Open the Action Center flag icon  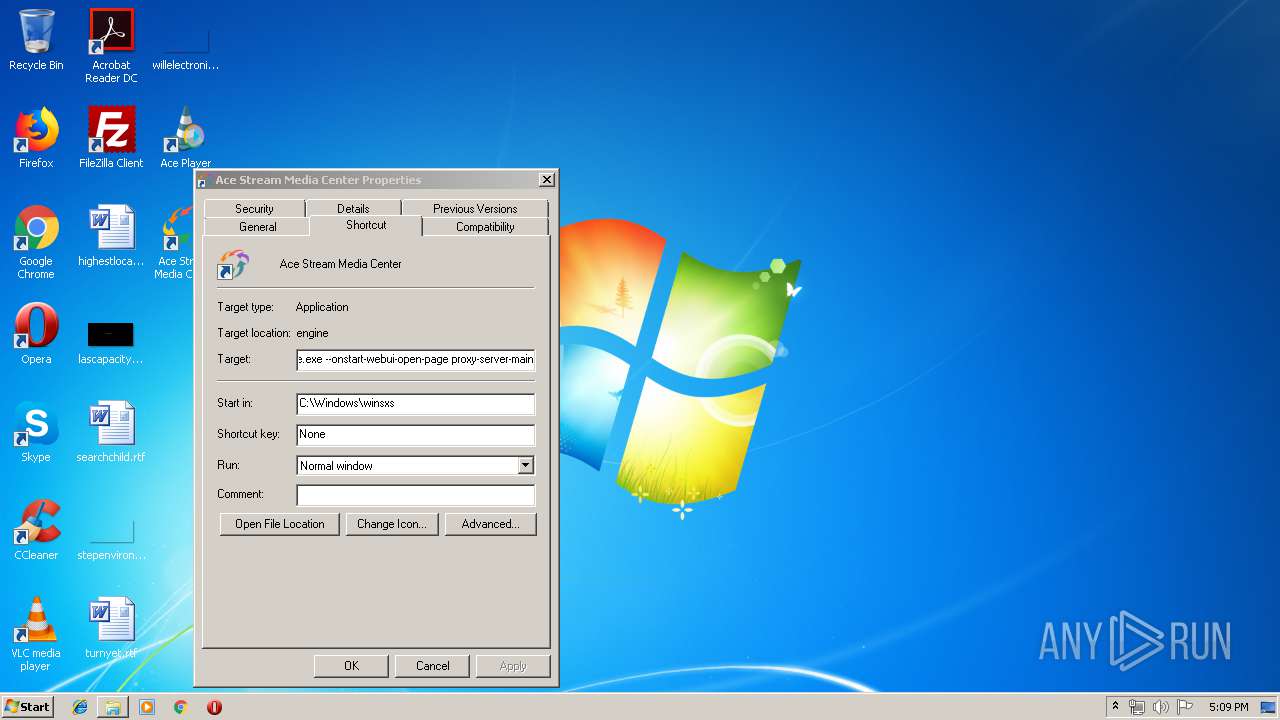pyautogui.click(x=1185, y=707)
